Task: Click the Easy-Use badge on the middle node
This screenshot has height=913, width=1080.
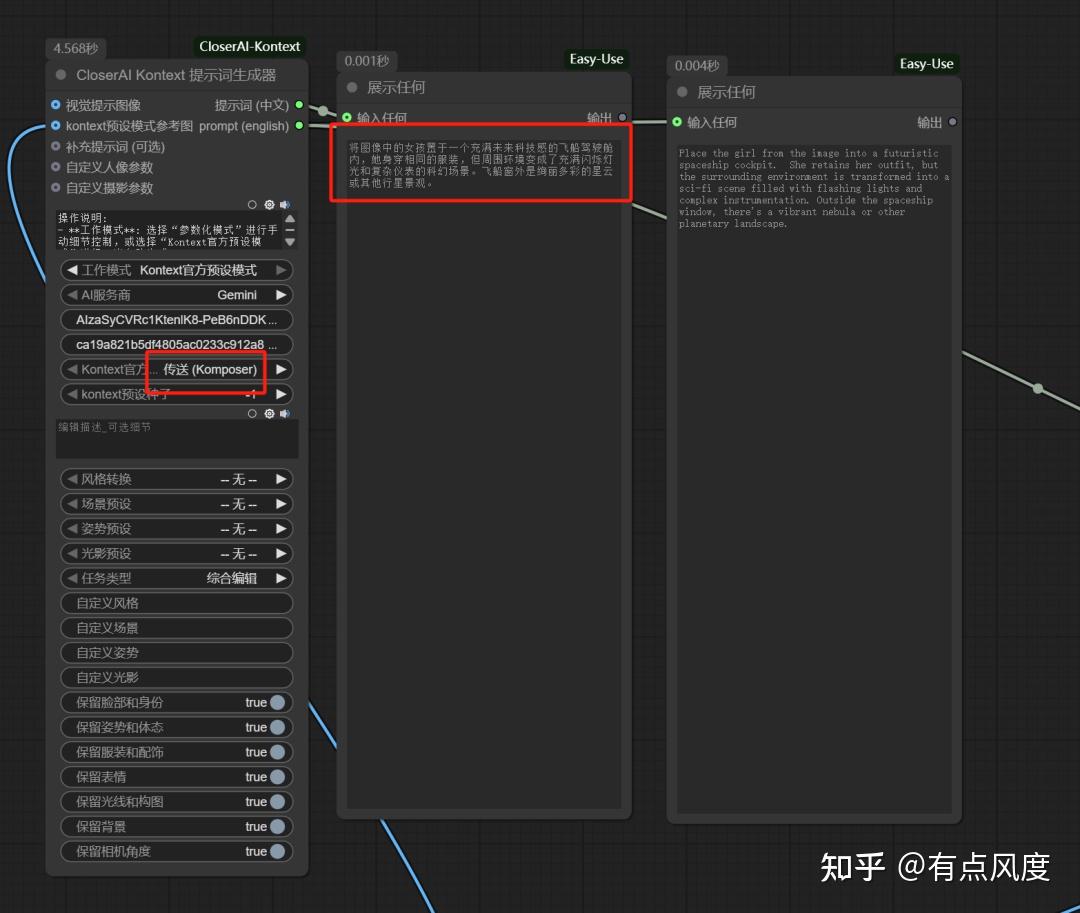Action: pyautogui.click(x=596, y=58)
